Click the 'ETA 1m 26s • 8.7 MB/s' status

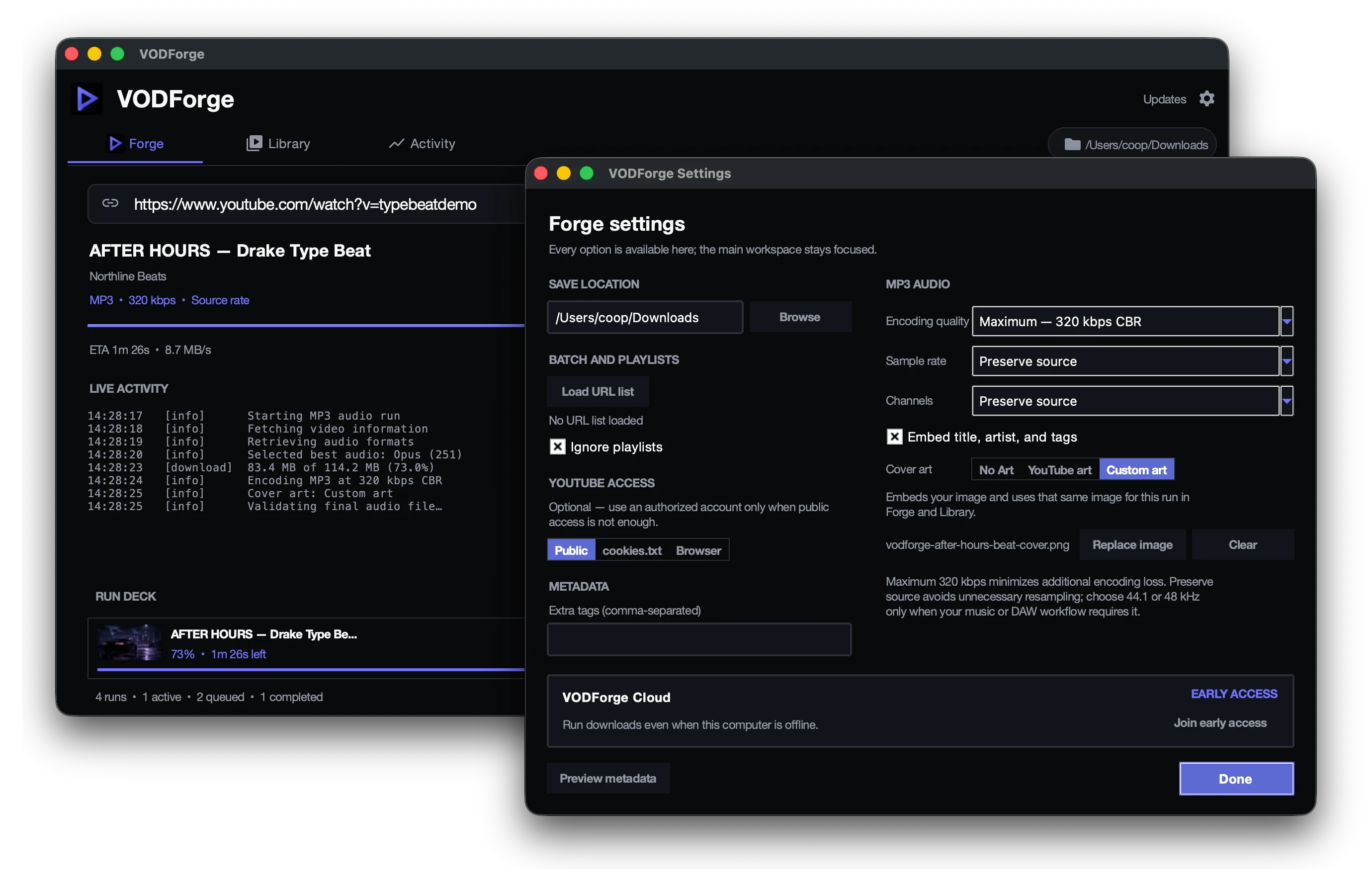151,350
